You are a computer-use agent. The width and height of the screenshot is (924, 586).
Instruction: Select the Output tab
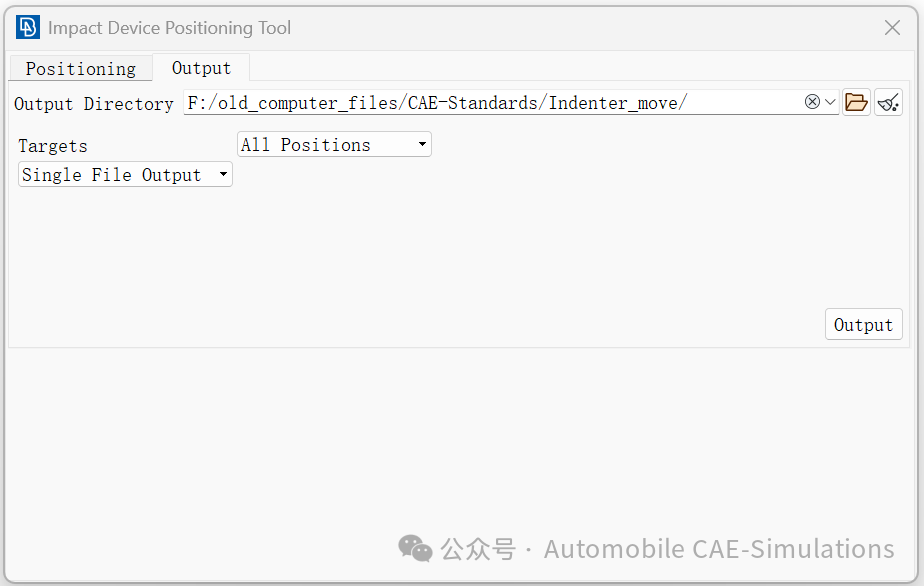pos(201,68)
